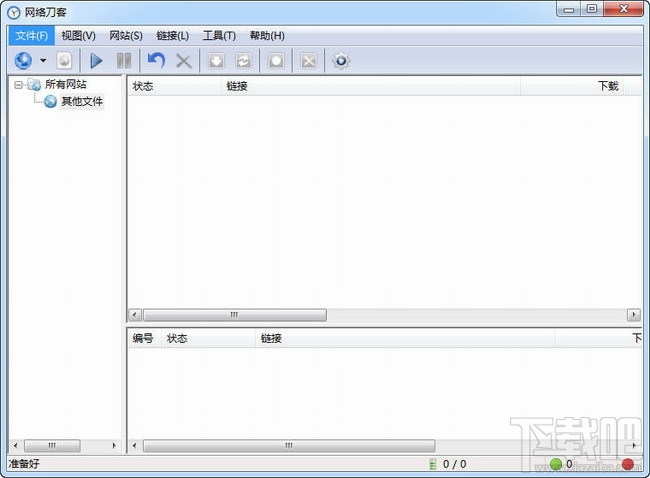Pause downloads using the pause icon
650x478 pixels.
click(x=124, y=61)
